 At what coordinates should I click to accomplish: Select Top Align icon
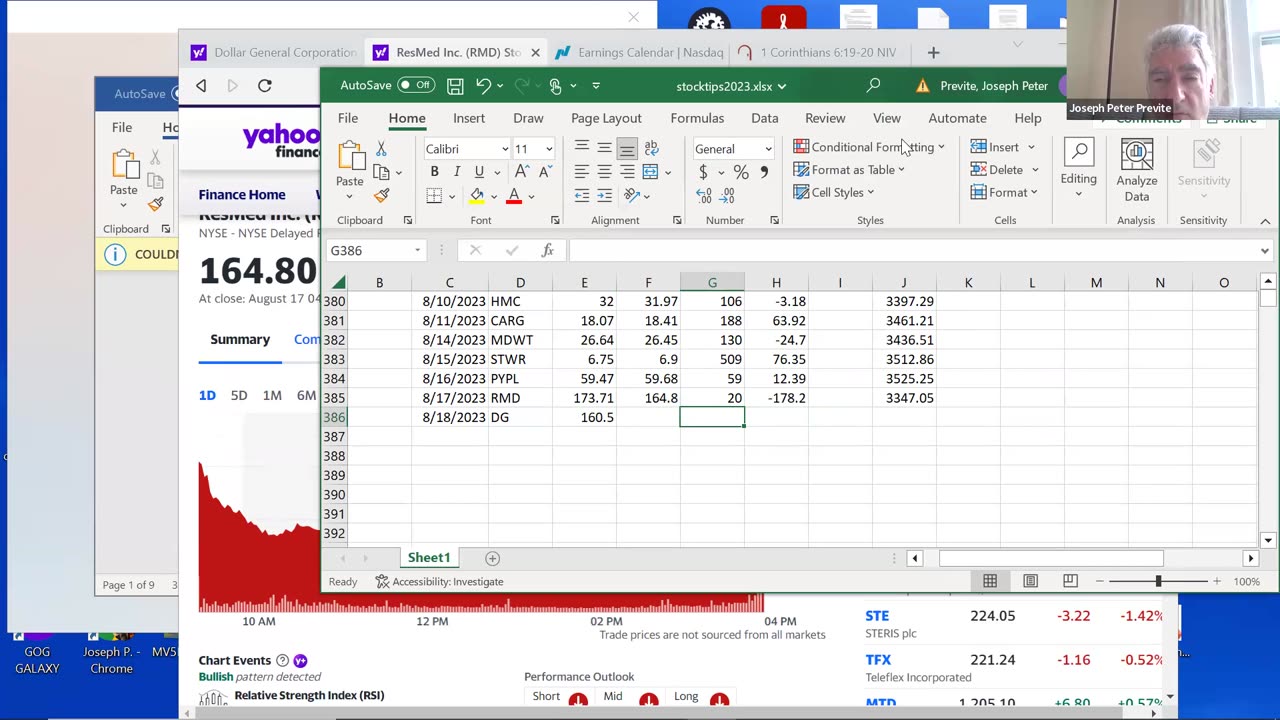(x=581, y=148)
